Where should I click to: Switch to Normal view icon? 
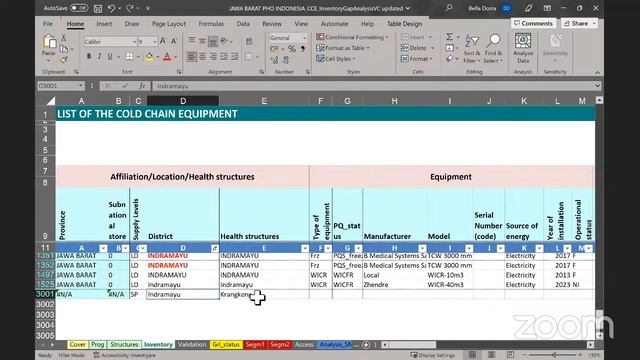pos(472,355)
